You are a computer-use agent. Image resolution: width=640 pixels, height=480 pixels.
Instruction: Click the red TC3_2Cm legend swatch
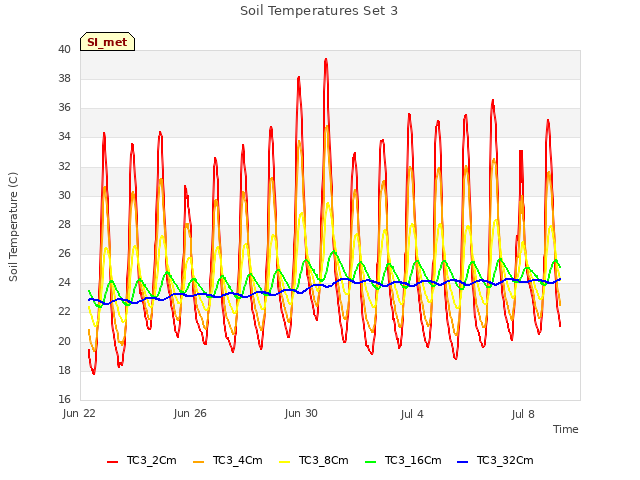[x=112, y=462]
